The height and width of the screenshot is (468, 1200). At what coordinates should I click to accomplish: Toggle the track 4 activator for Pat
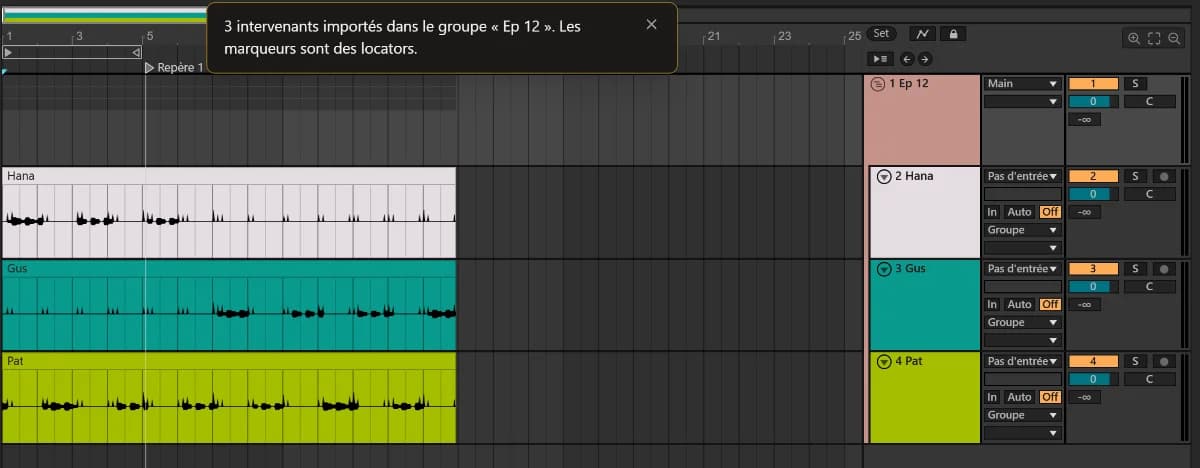1092,361
